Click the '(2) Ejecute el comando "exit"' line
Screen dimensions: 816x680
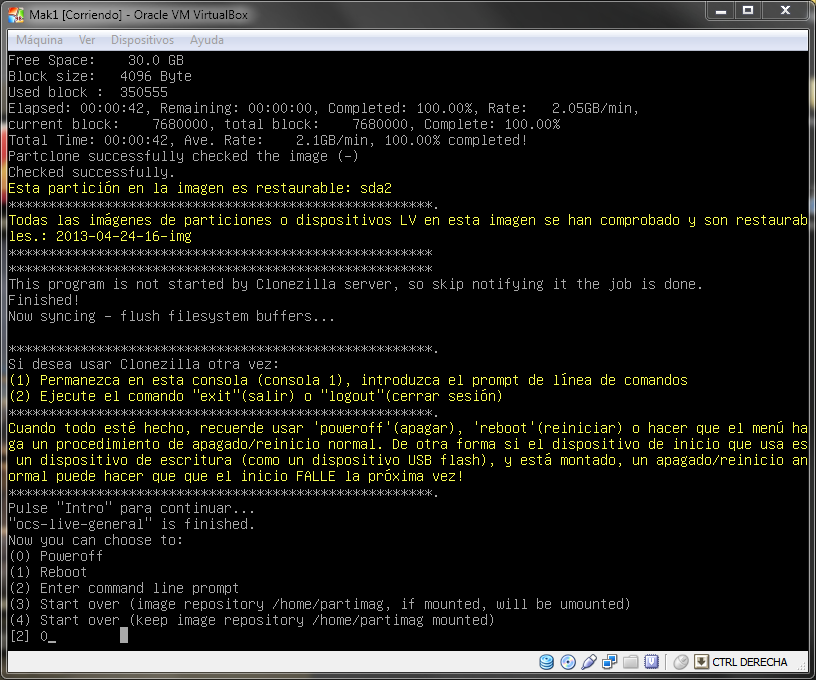[256, 396]
